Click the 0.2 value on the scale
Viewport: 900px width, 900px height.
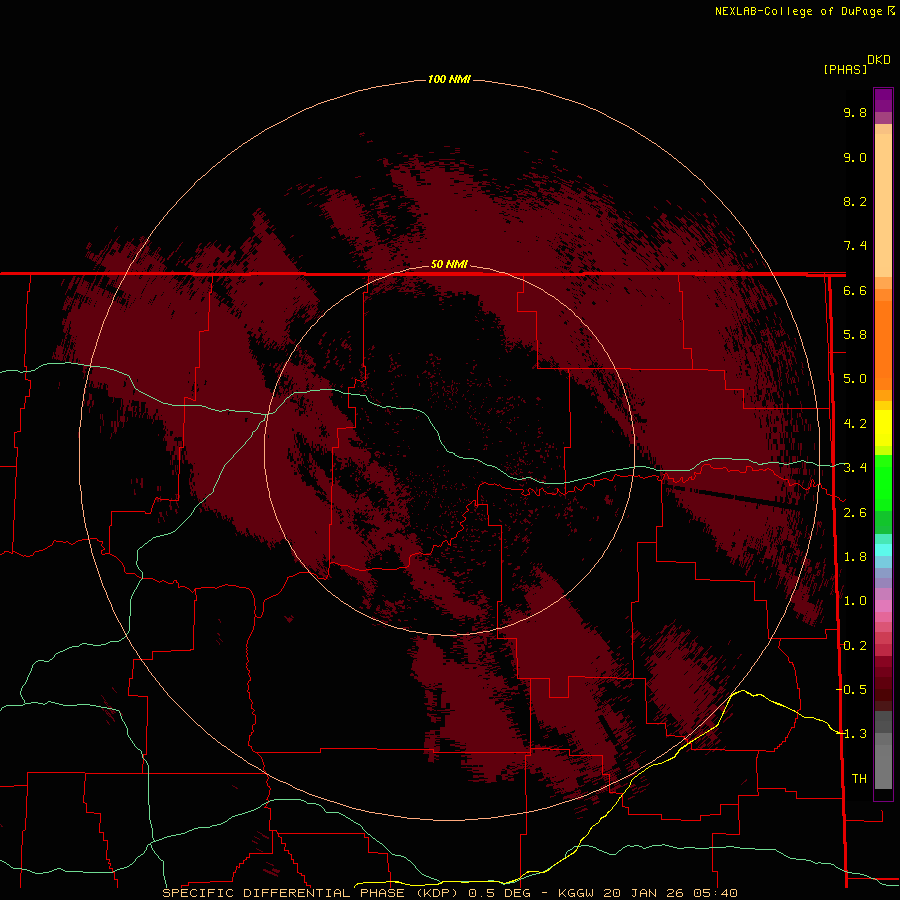point(855,646)
